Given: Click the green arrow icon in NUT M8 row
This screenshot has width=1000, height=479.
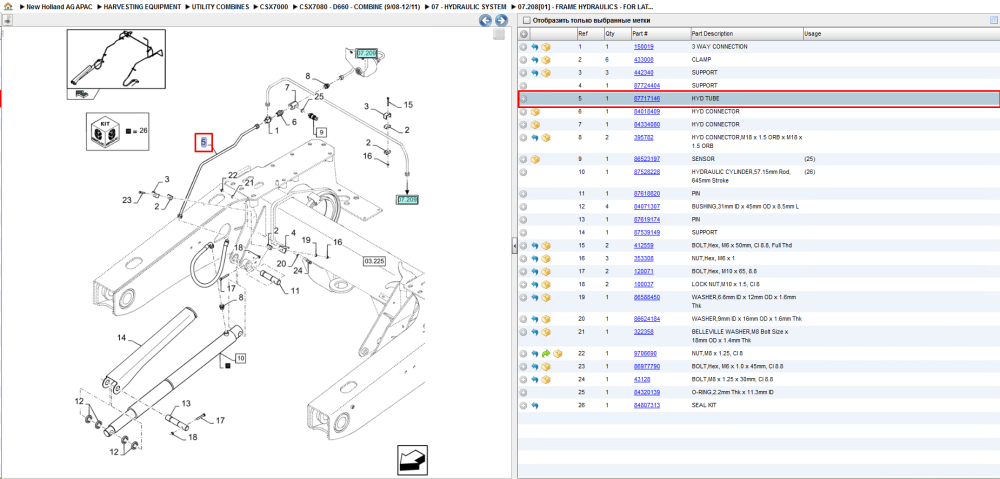Looking at the screenshot, I should [546, 353].
